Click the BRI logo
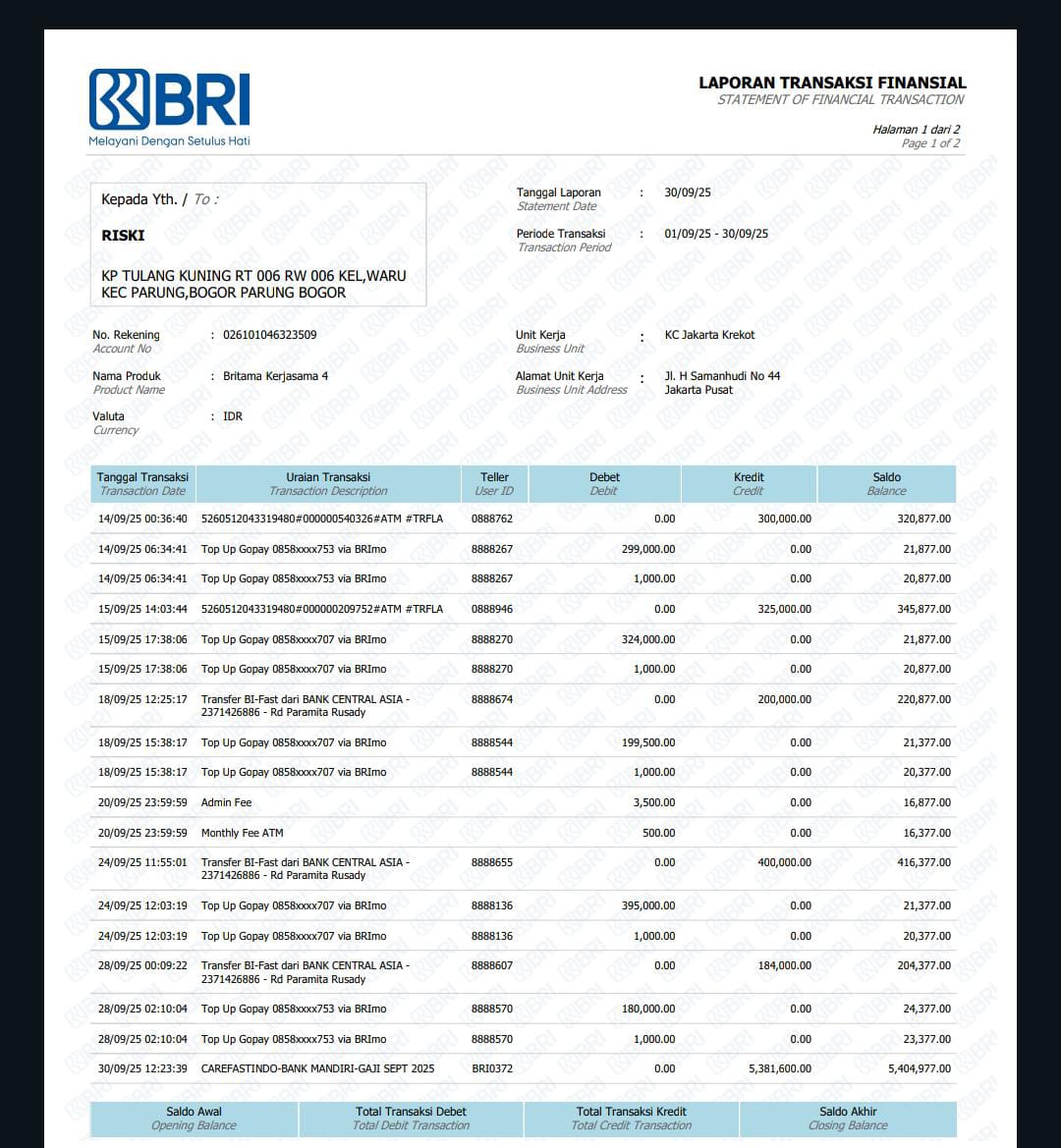This screenshot has height=1148, width=1061. click(169, 100)
